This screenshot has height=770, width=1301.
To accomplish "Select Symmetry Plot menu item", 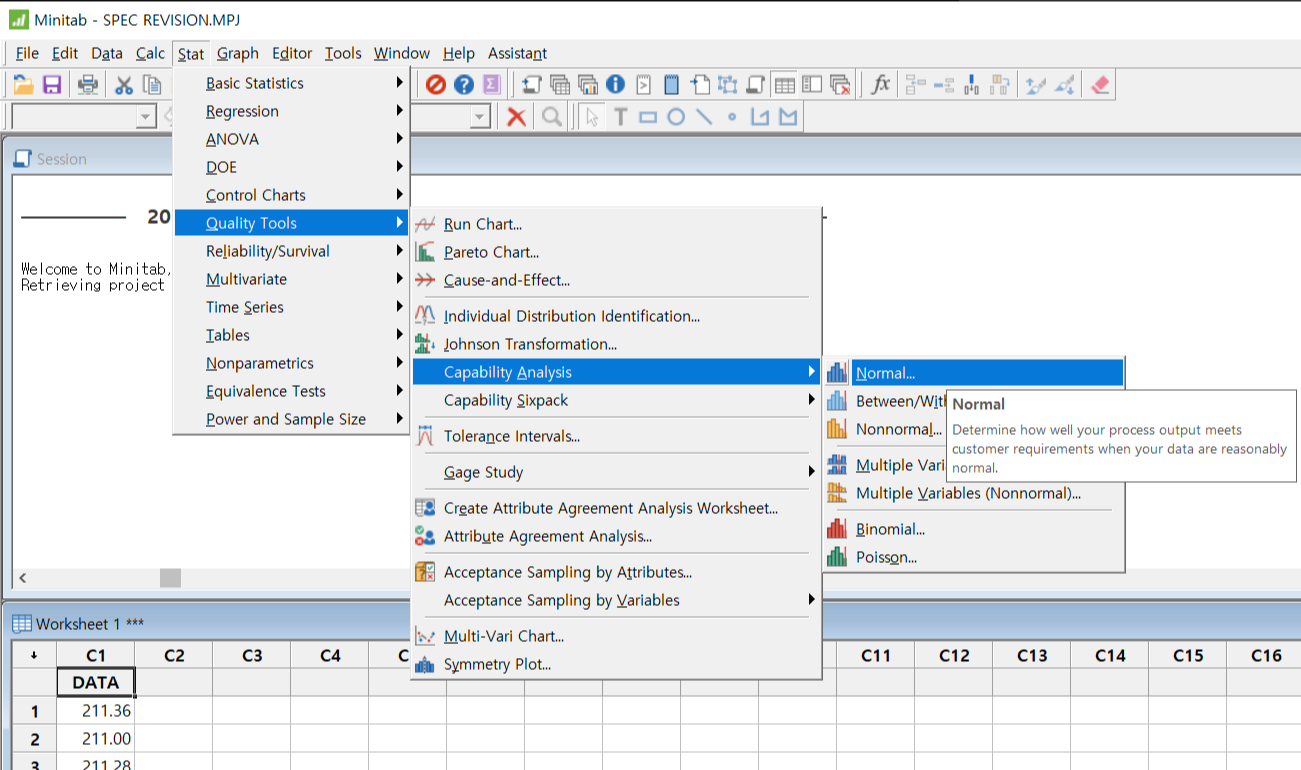I will (616, 664).
